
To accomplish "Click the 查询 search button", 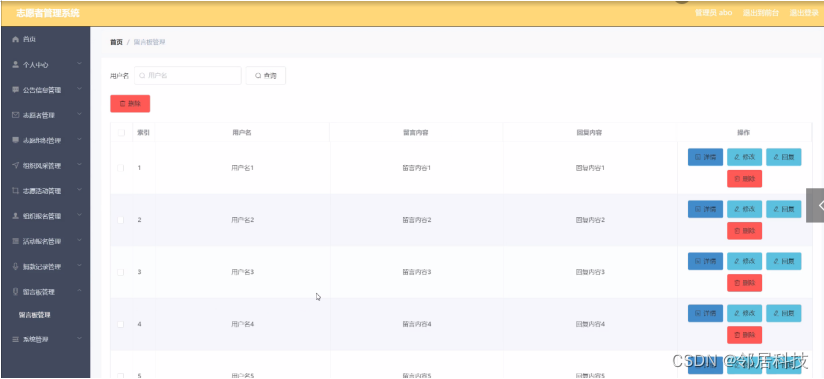I will 265,76.
